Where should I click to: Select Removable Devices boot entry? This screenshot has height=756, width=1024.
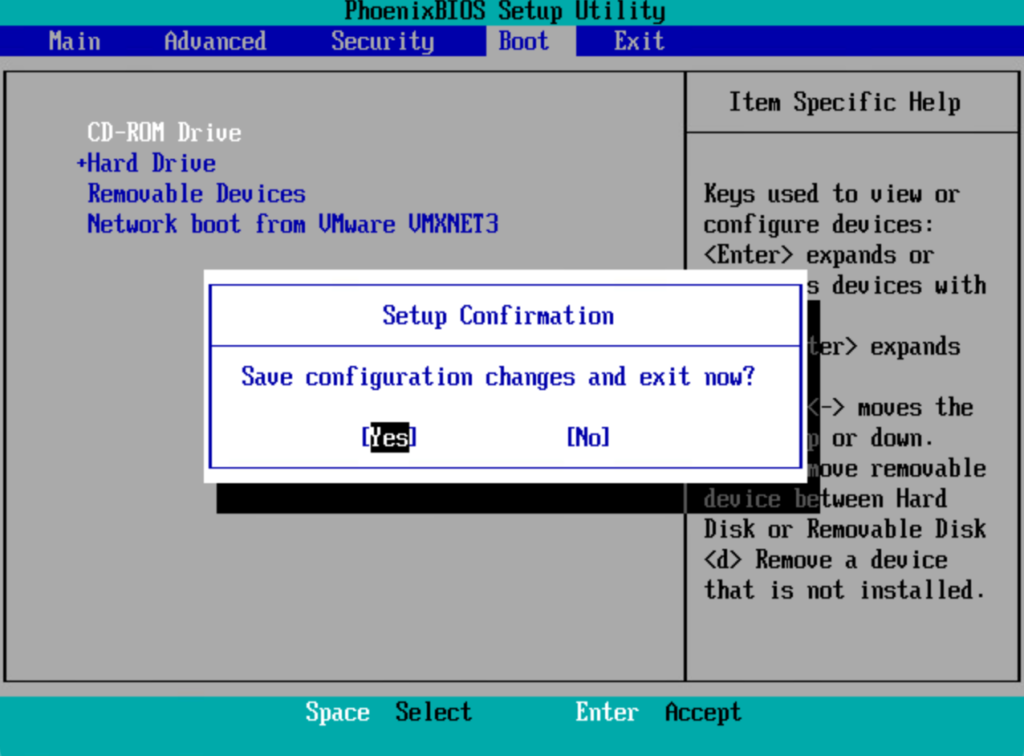pyautogui.click(x=197, y=194)
